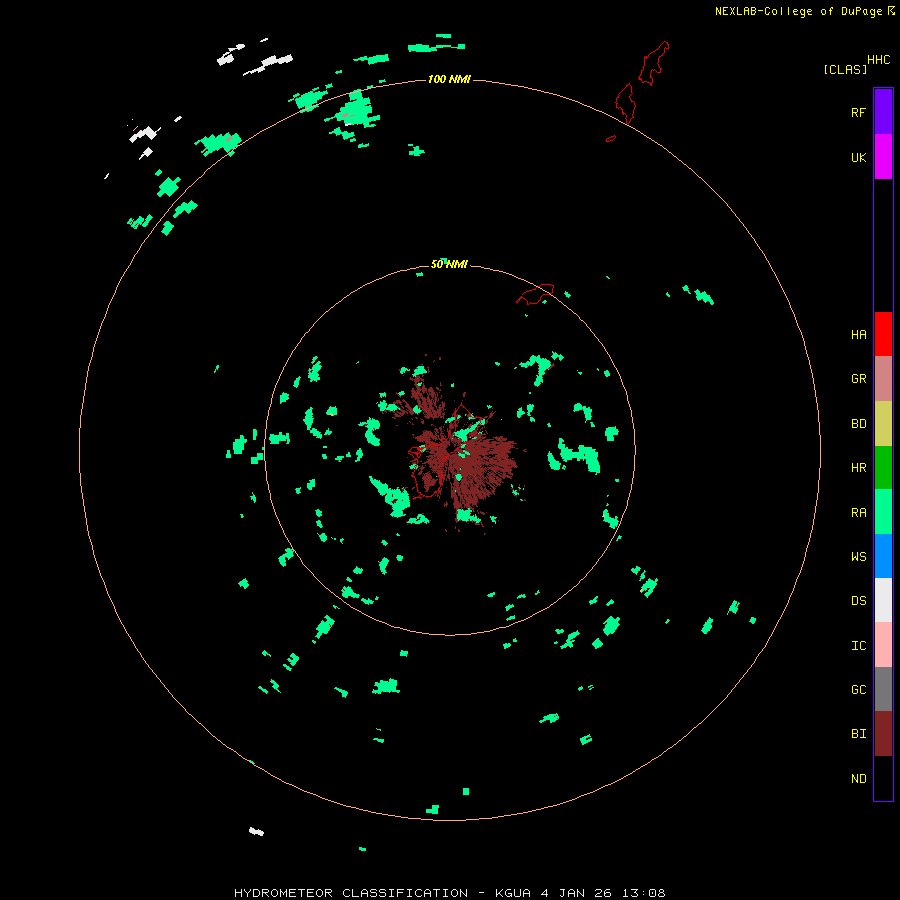Pick the HR dark green legend swatch
The image size is (900, 900).
(x=883, y=467)
